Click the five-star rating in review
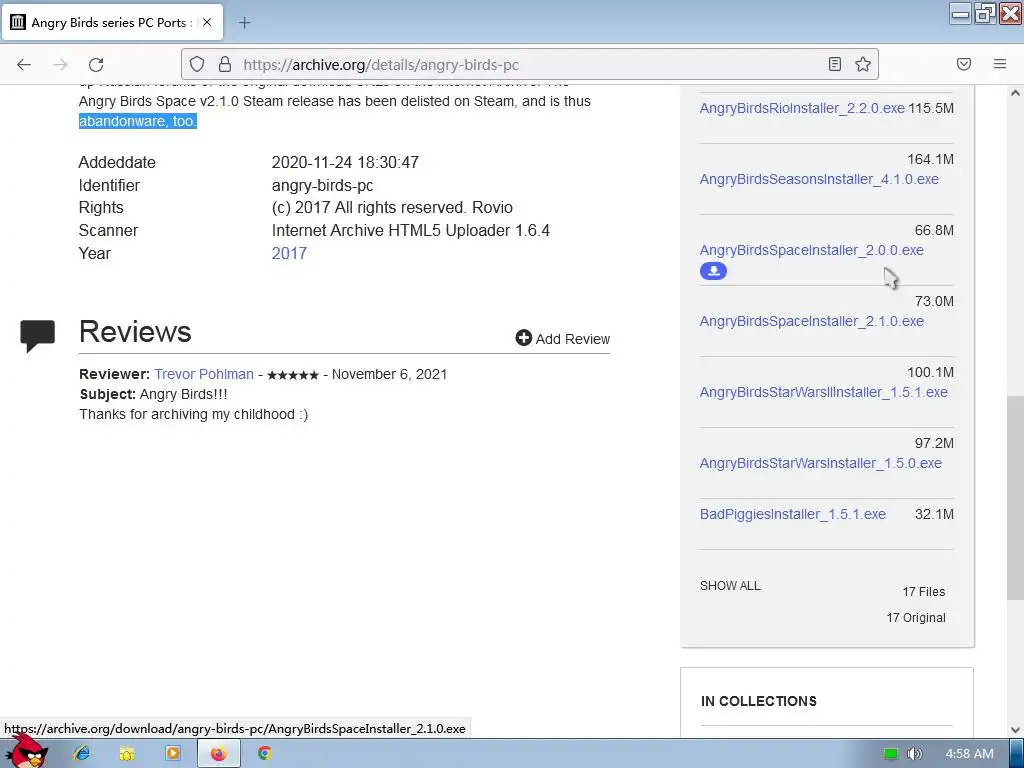This screenshot has width=1024, height=768. point(293,375)
